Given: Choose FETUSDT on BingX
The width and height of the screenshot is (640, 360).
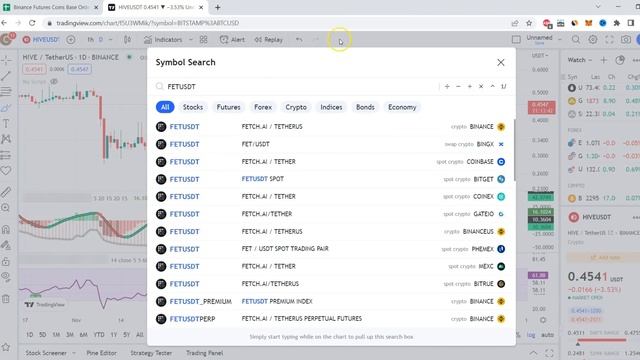Looking at the screenshot, I should coord(331,144).
